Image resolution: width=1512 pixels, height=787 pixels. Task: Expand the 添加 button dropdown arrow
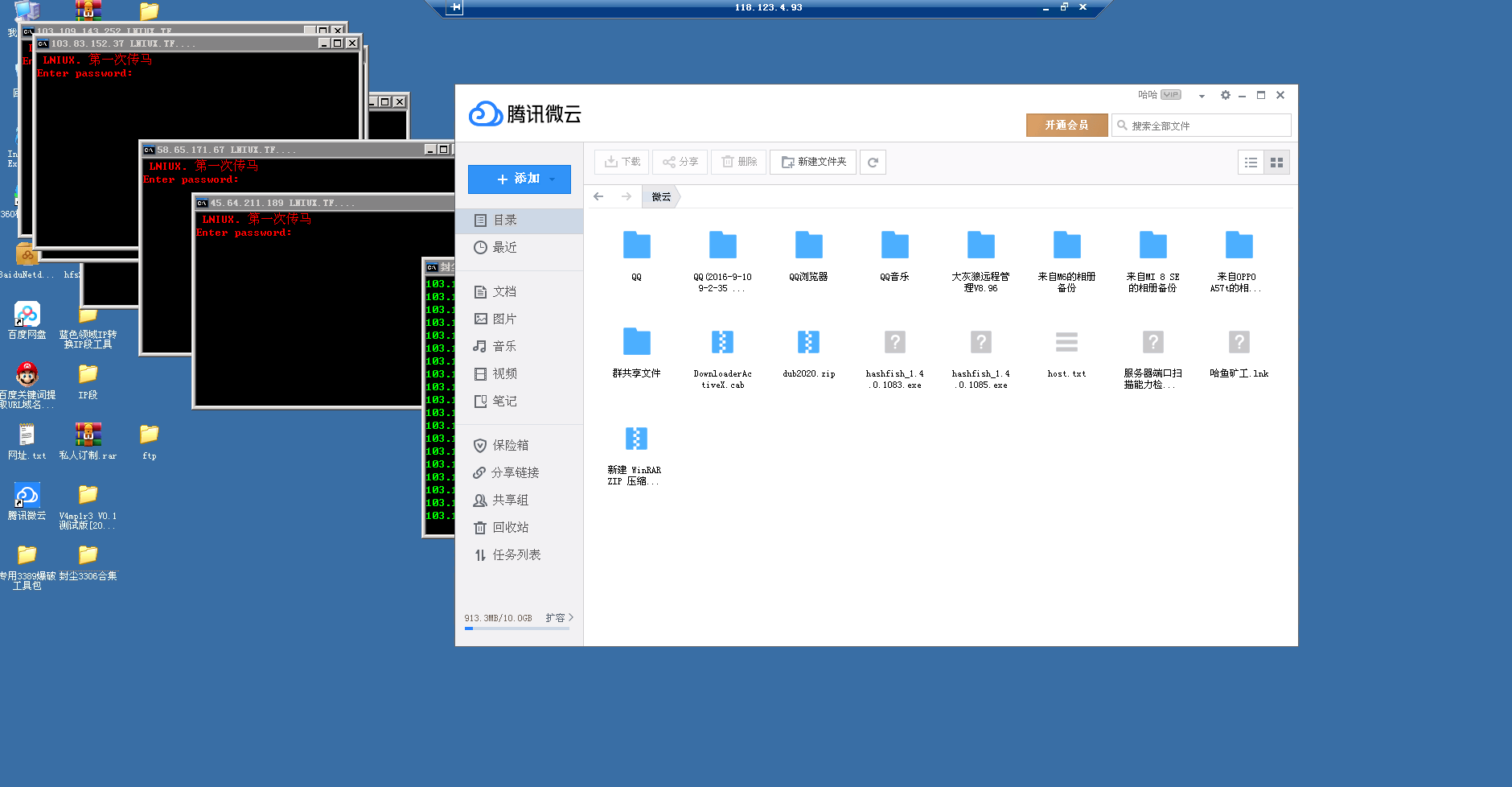click(x=553, y=179)
